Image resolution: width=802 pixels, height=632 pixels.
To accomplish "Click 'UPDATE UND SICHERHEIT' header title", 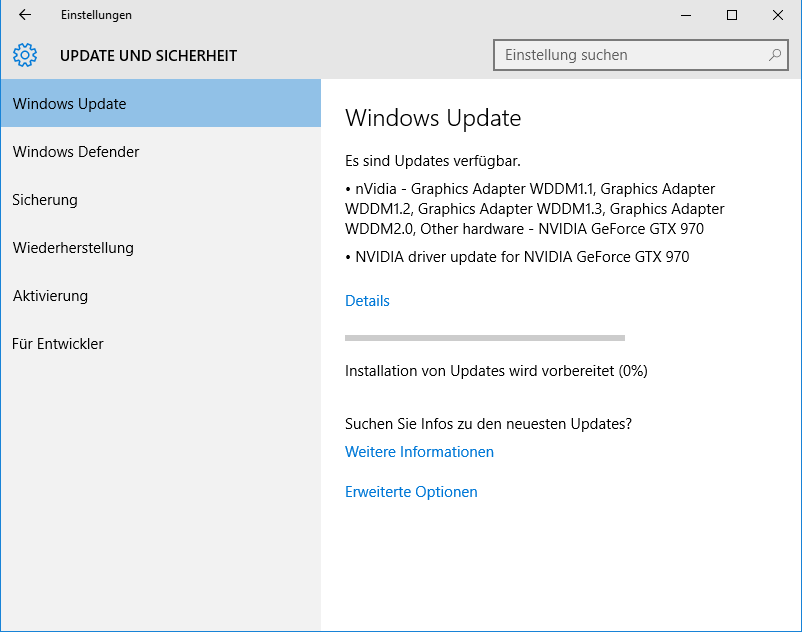I will pos(148,56).
